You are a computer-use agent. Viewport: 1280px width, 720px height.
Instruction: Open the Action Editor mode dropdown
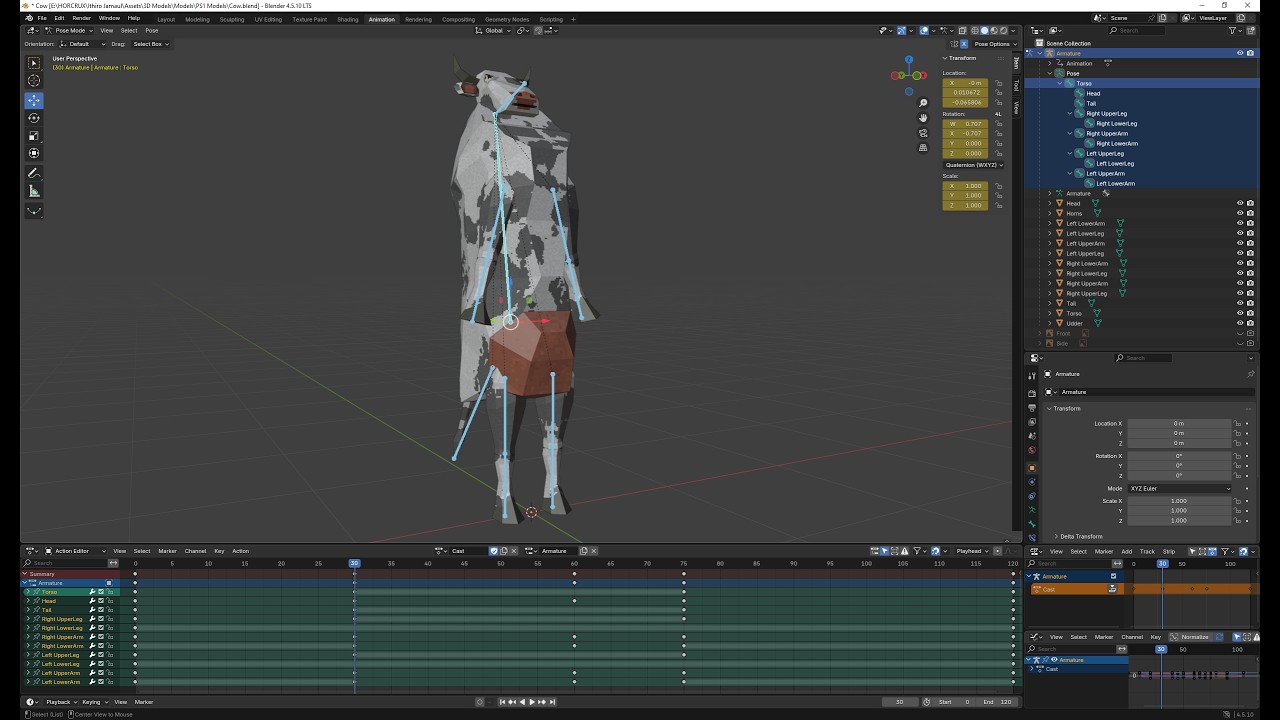point(75,551)
